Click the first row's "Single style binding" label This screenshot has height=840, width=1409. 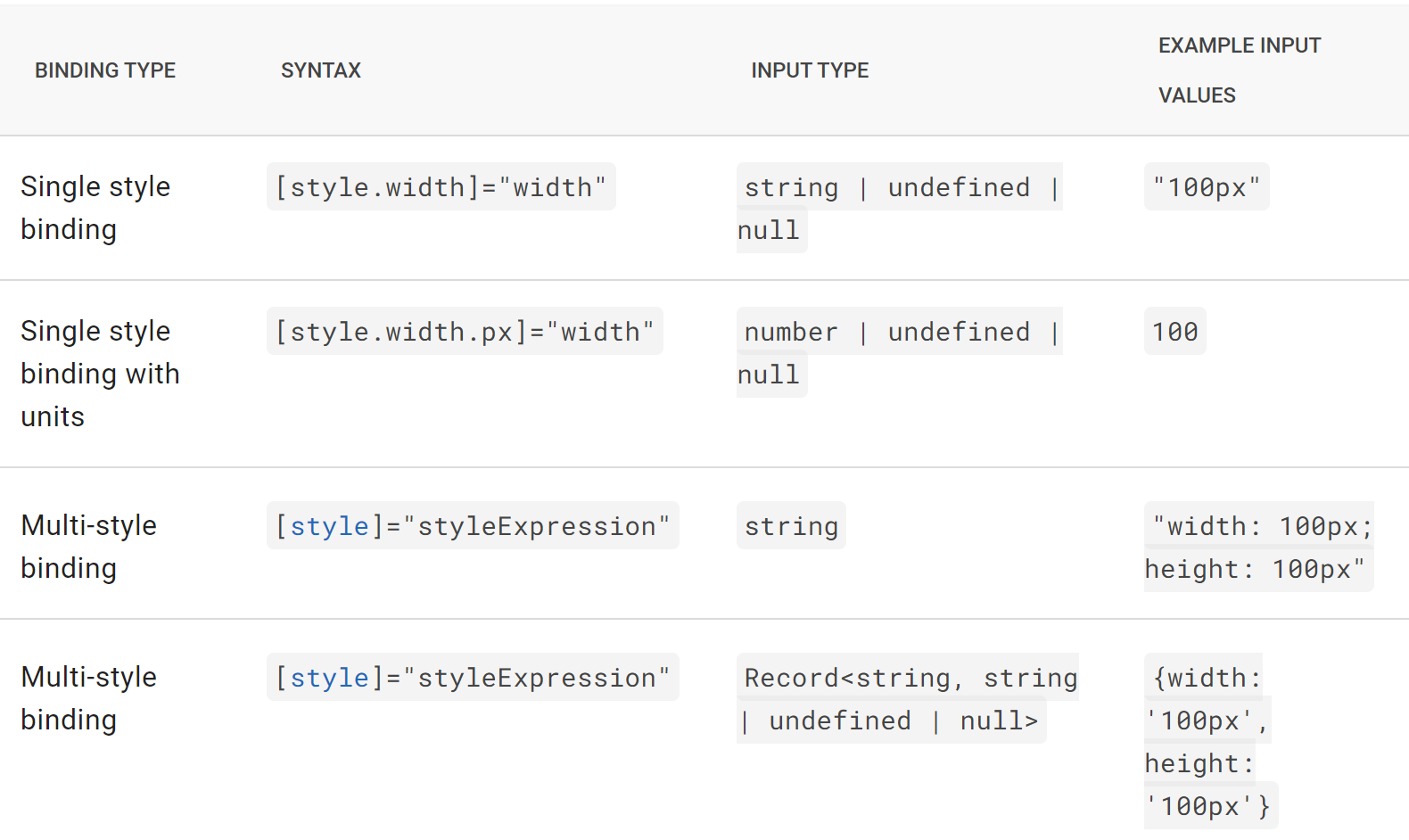95,208
